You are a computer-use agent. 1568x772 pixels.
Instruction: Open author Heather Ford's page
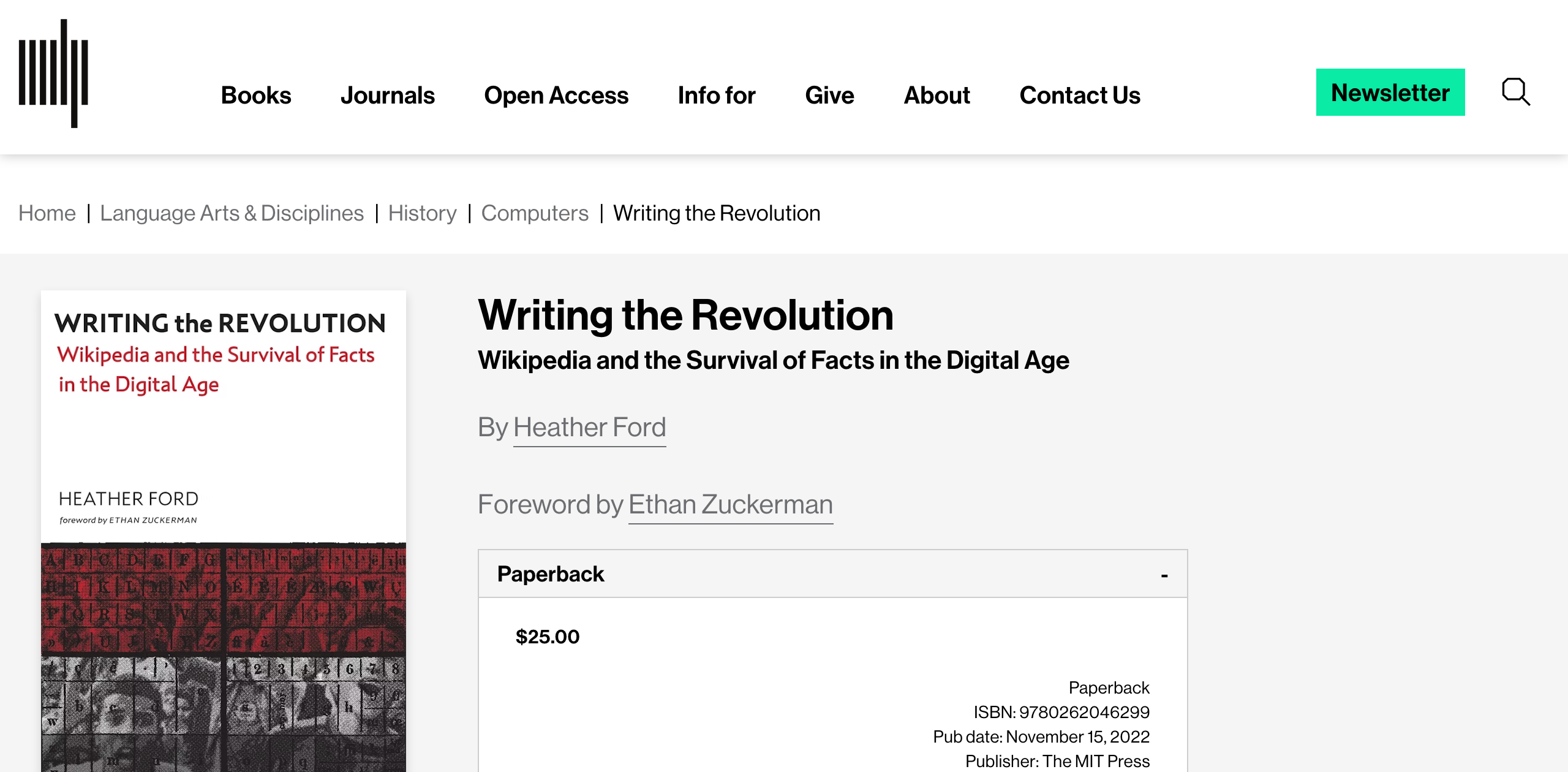[x=589, y=427]
